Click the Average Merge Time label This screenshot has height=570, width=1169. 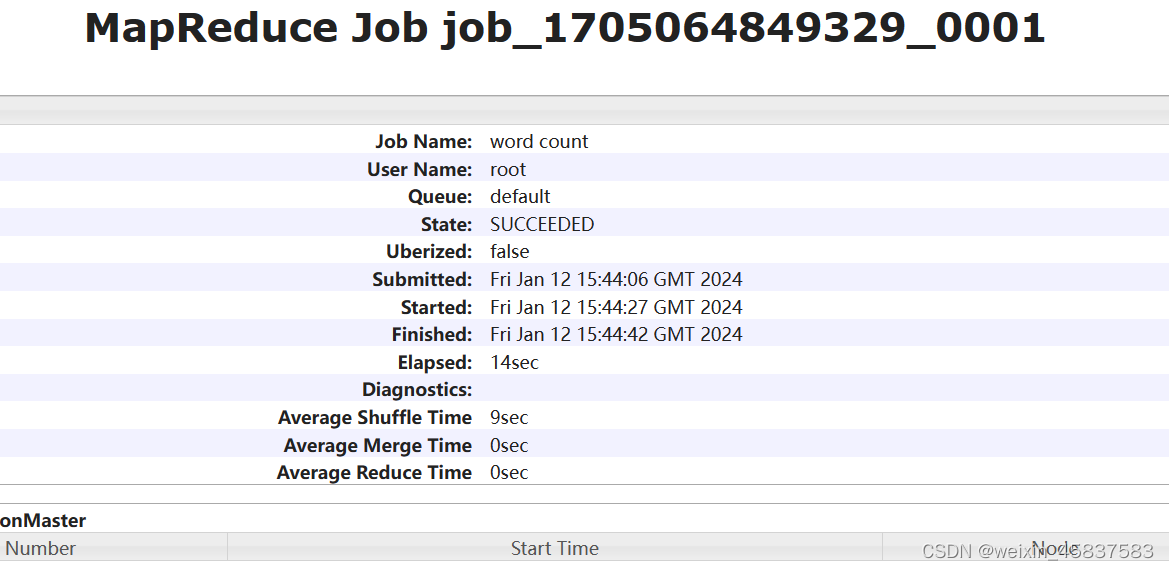coord(377,446)
